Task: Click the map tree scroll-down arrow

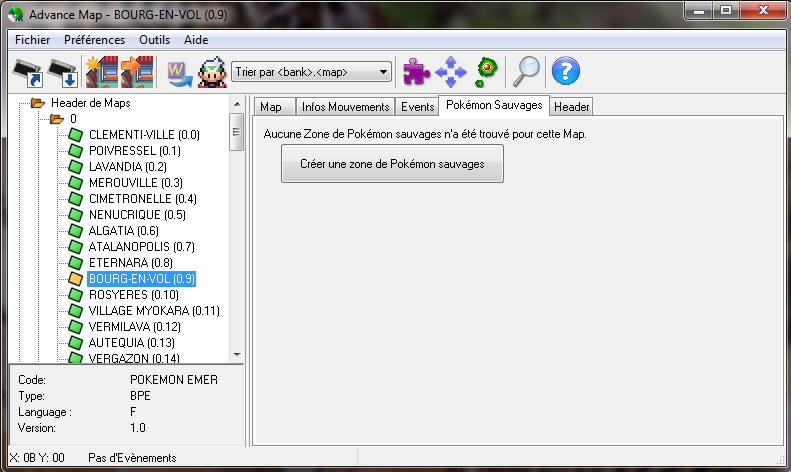Action: click(237, 354)
